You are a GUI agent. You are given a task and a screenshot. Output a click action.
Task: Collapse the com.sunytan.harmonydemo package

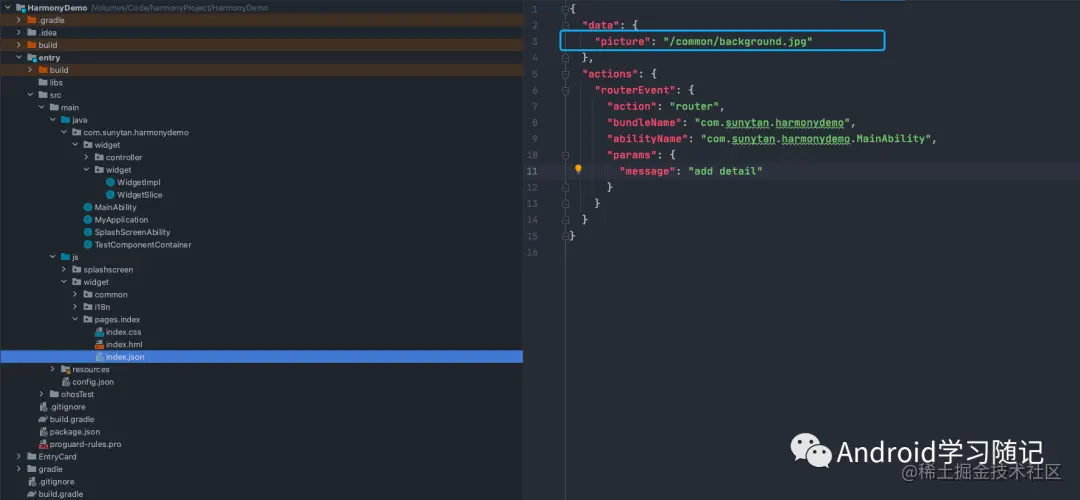[x=64, y=132]
